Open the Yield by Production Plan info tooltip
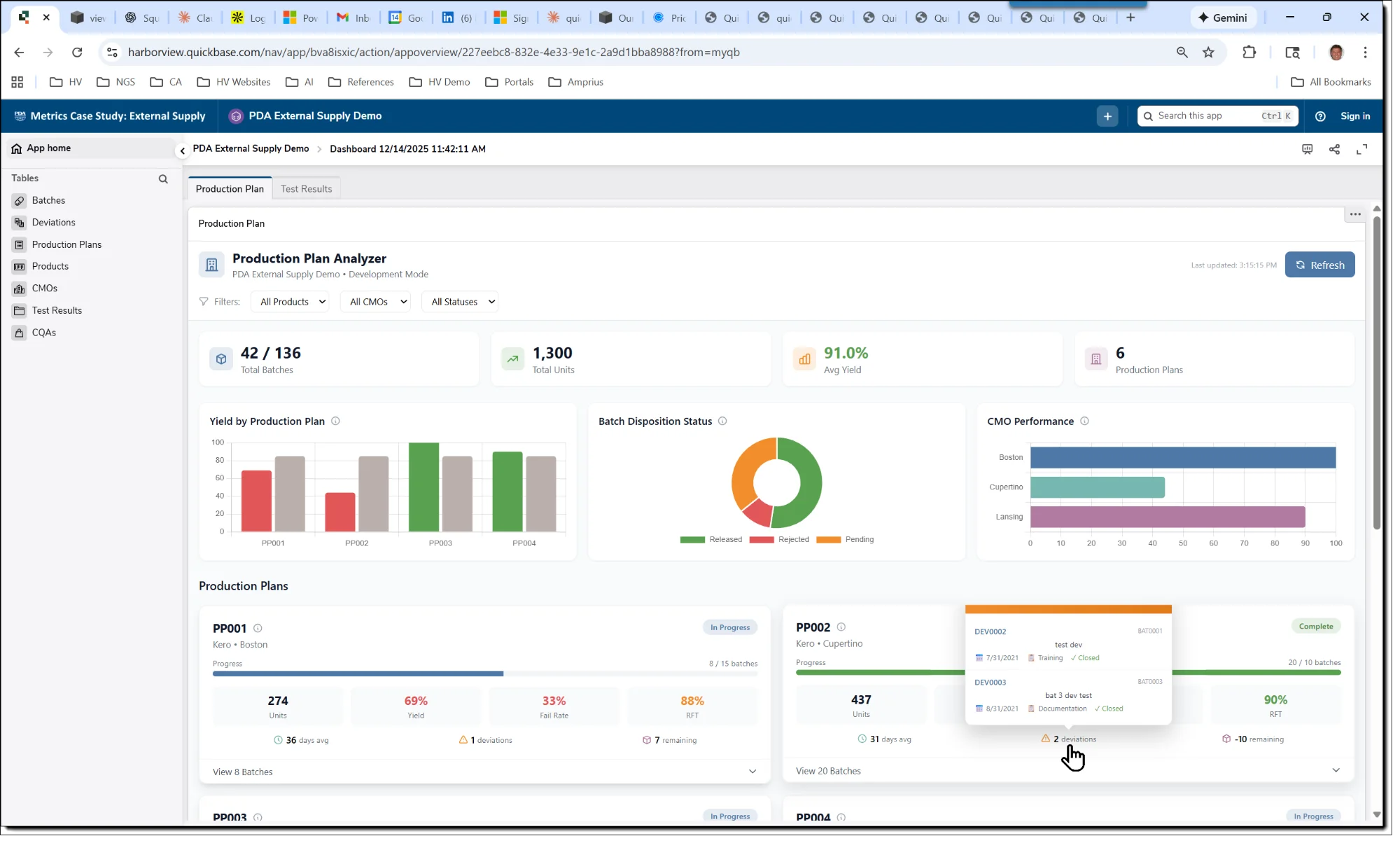The width and height of the screenshot is (1400, 843). pos(335,421)
